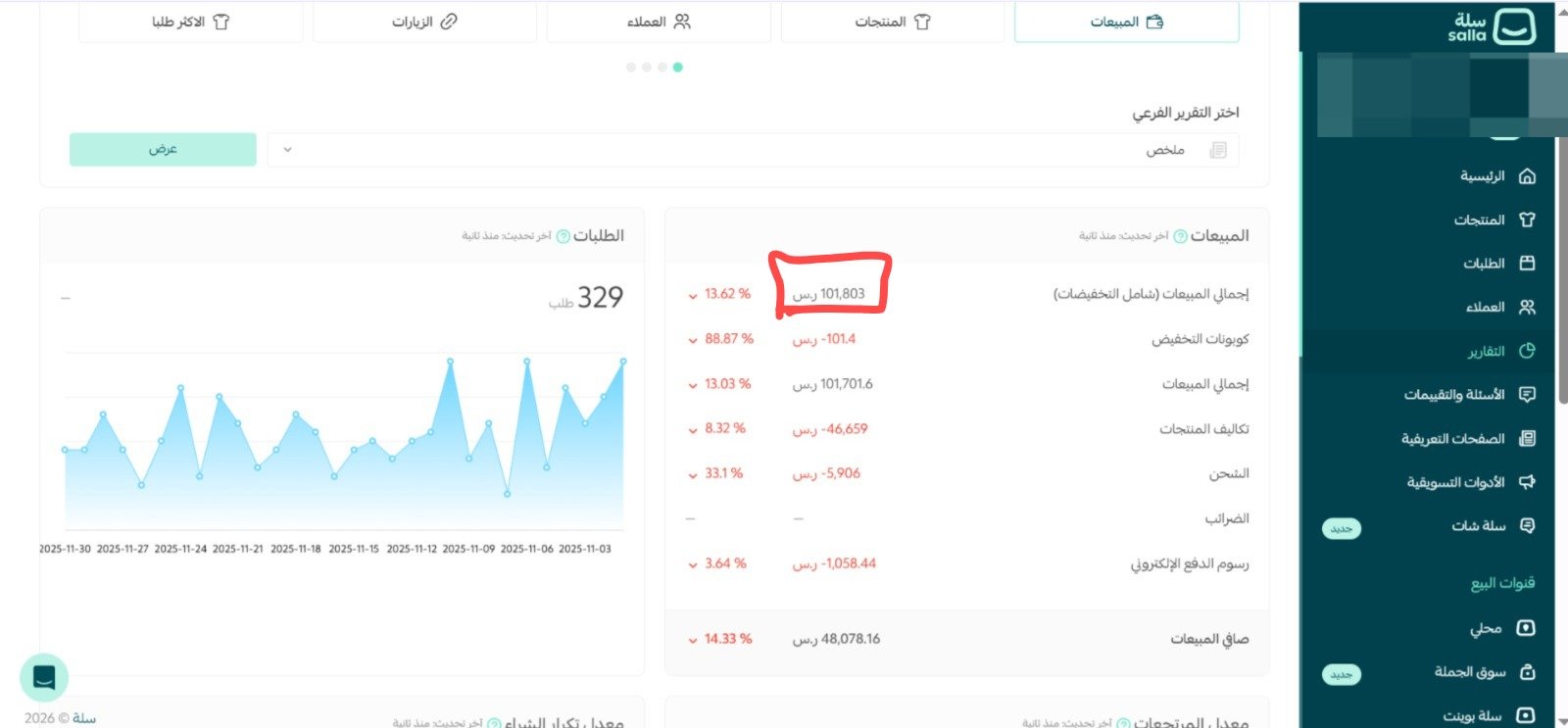Click the help icon beside المبيعات card title
Image resolution: width=1568 pixels, height=728 pixels.
[x=1180, y=236]
